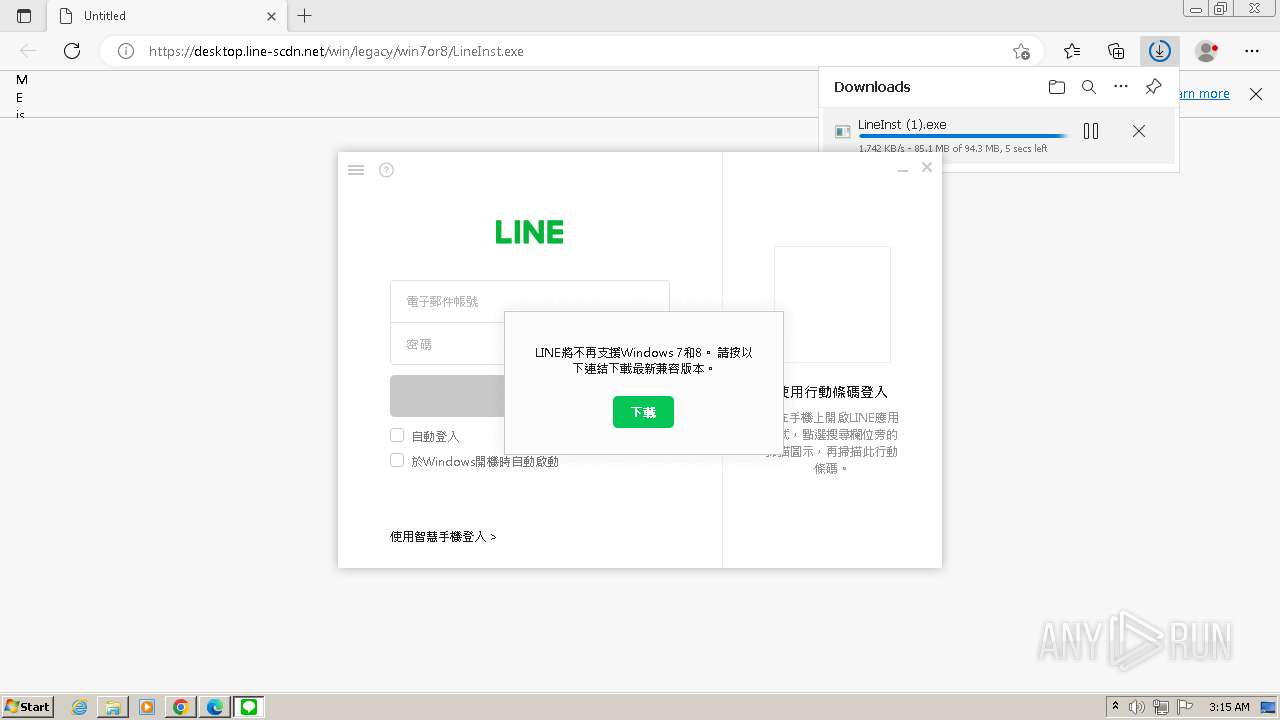Close the Untitled tab
Screen dimensions: 1280x720
(272, 16)
